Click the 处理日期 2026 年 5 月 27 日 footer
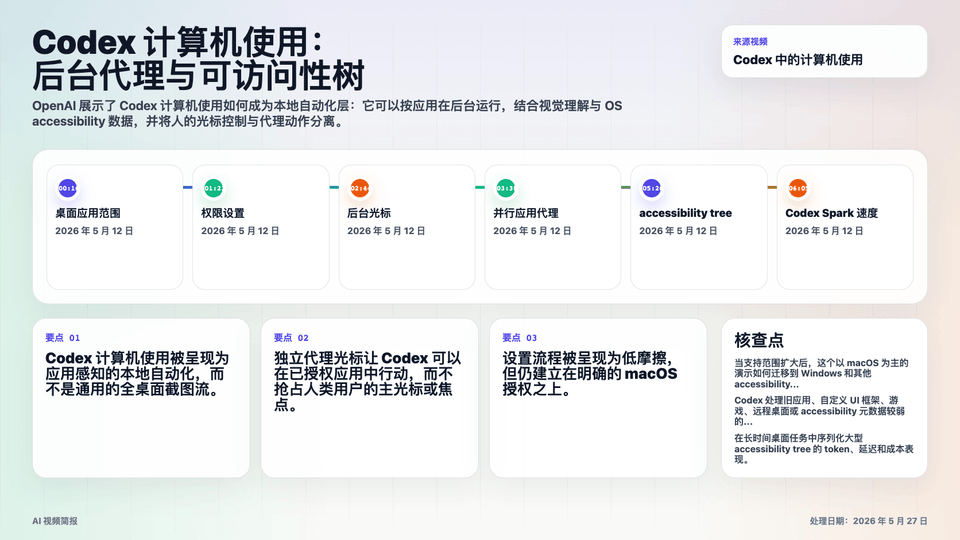 click(868, 521)
